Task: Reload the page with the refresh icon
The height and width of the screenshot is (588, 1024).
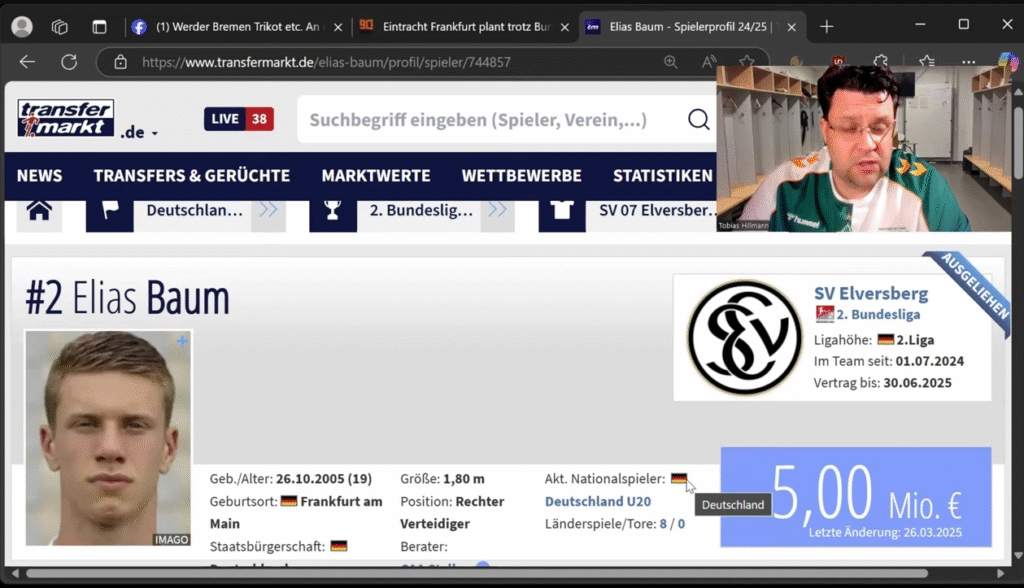Action: click(68, 61)
